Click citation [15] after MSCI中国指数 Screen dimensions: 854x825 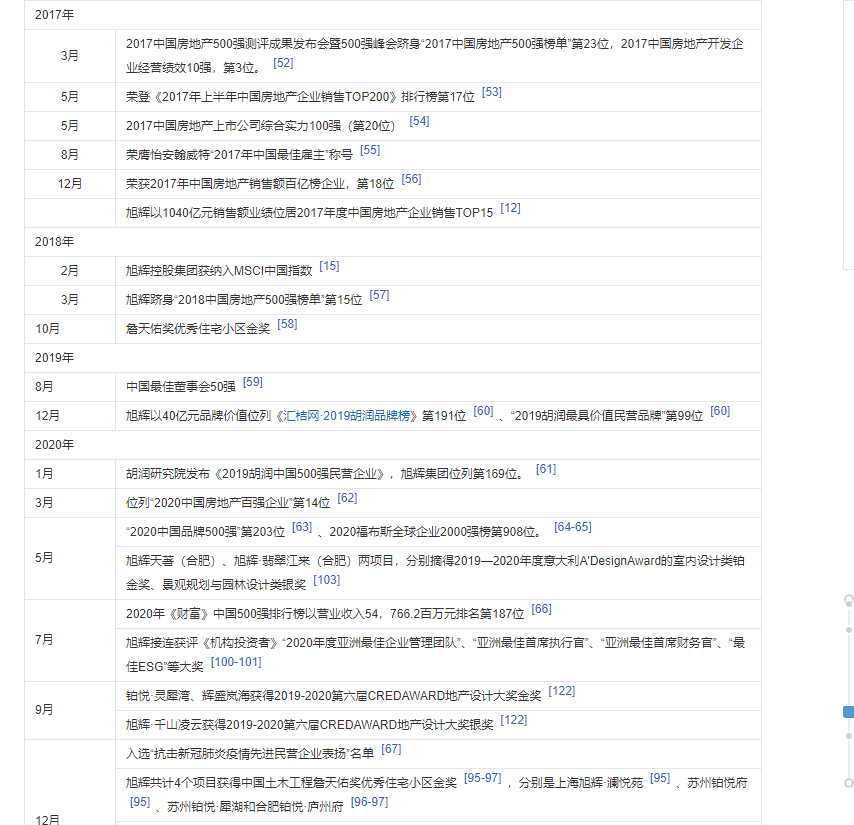tap(329, 266)
